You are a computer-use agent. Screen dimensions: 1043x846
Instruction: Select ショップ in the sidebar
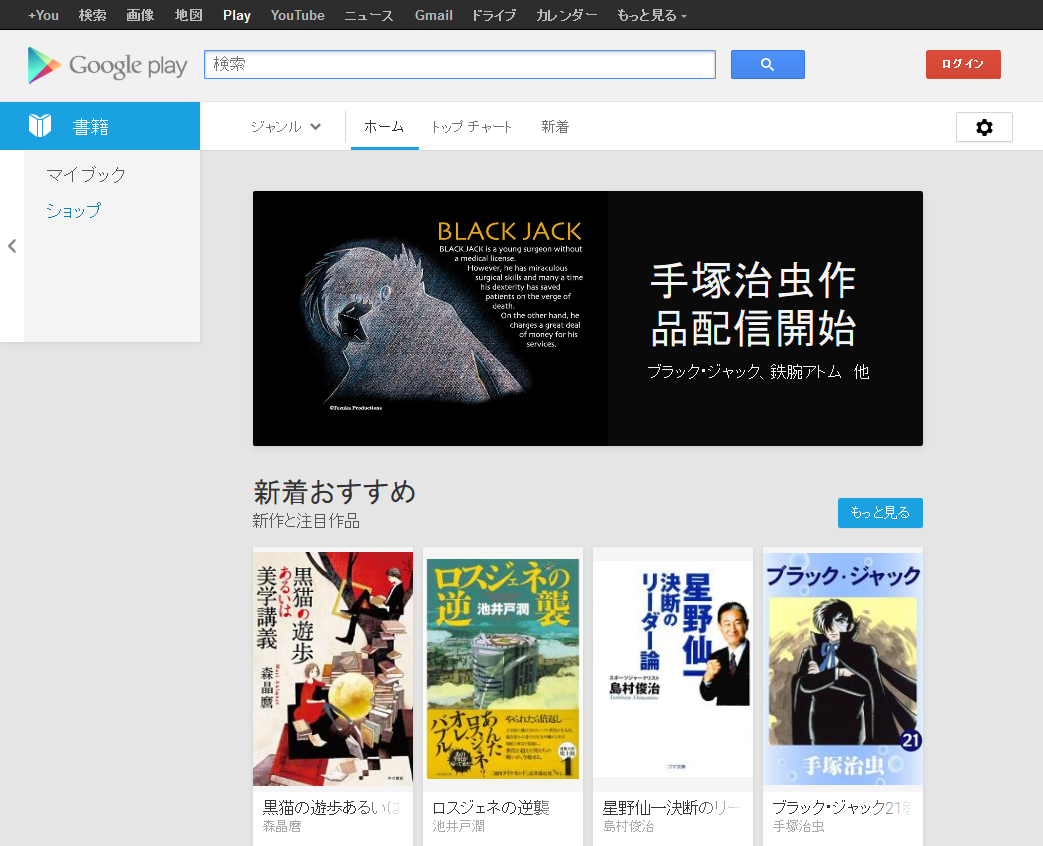tap(73, 210)
